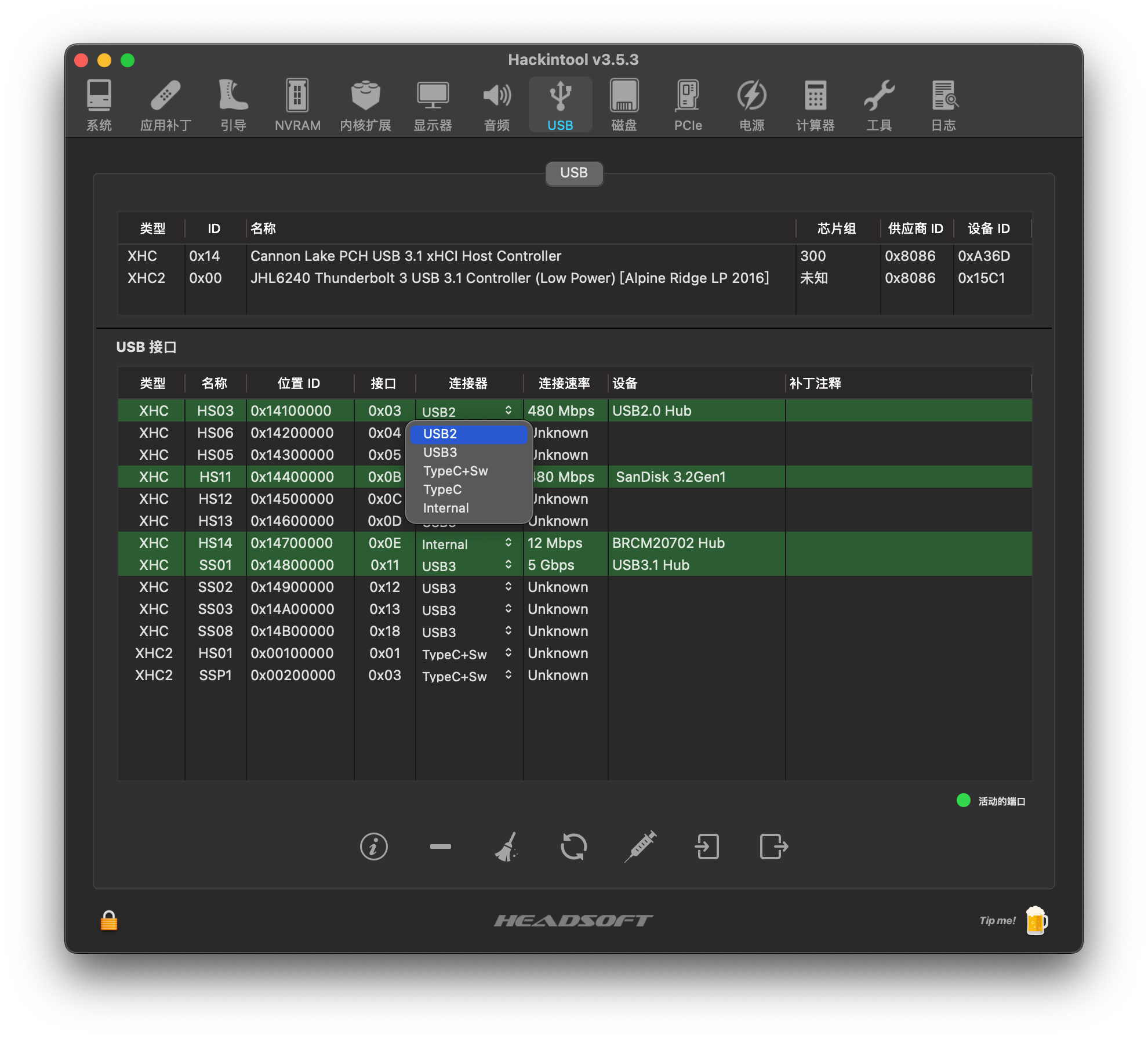Screen dimensions: 1148x1039
Task: Click the info icon in bottom toolbar
Action: [373, 847]
